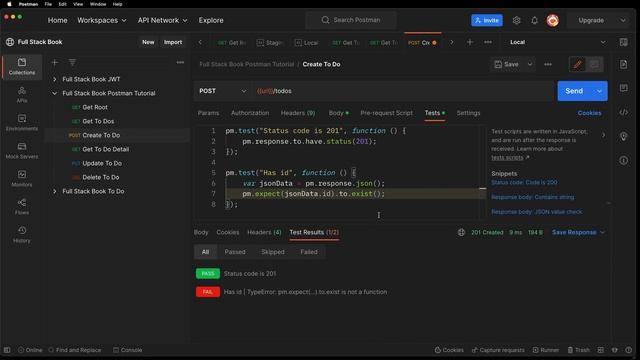This screenshot has width=640, height=360.
Task: Open request more actions ellipsis next to Save
Action: [x=548, y=64]
